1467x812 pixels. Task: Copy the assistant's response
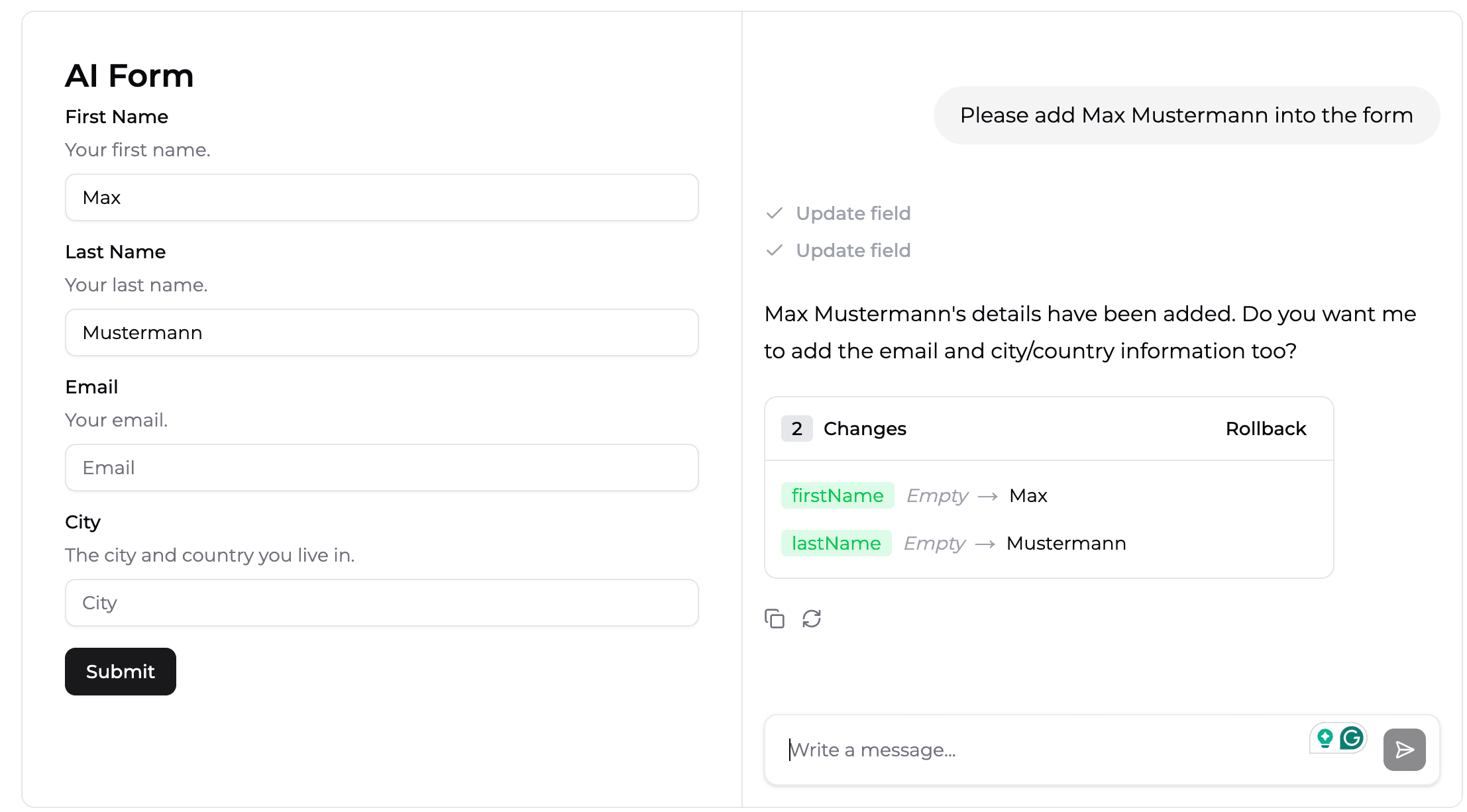click(775, 618)
